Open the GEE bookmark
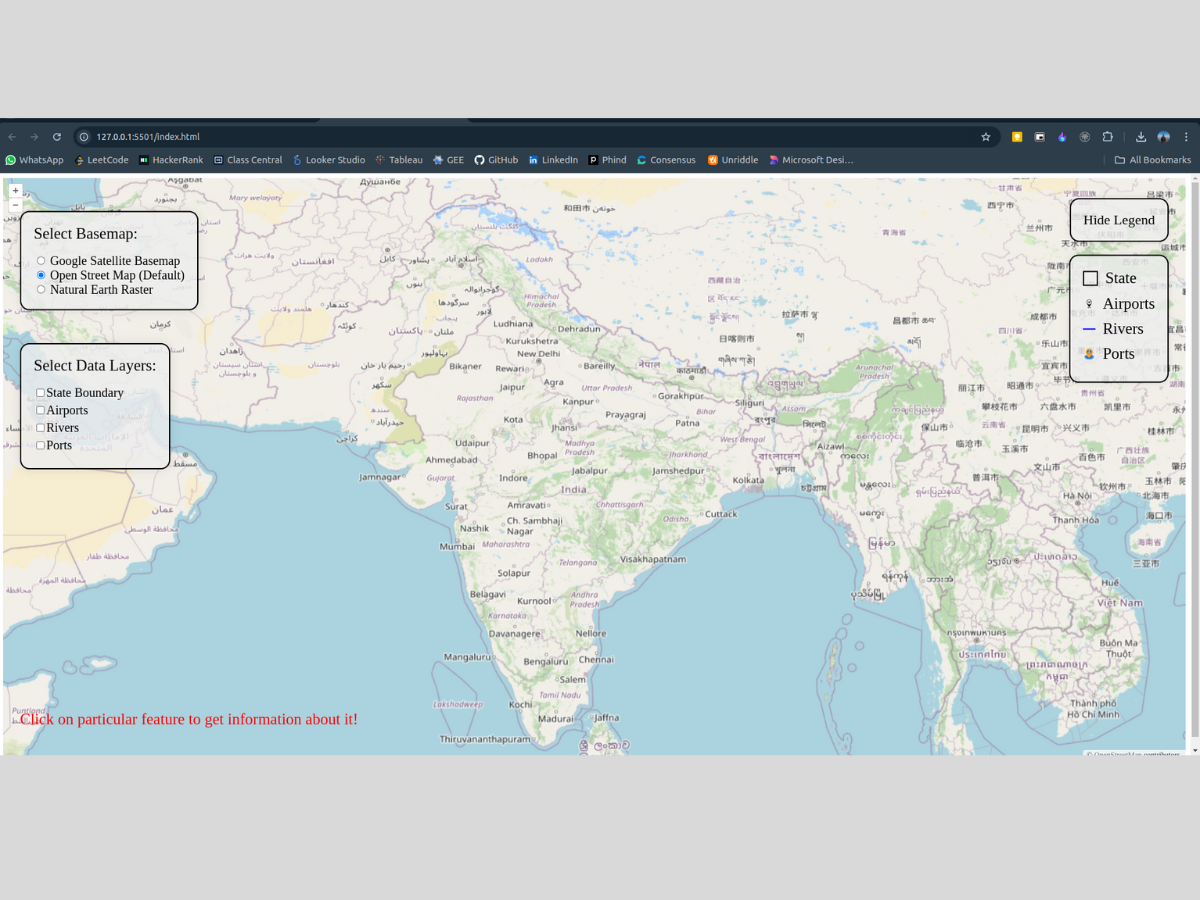1200x900 pixels. point(448,160)
